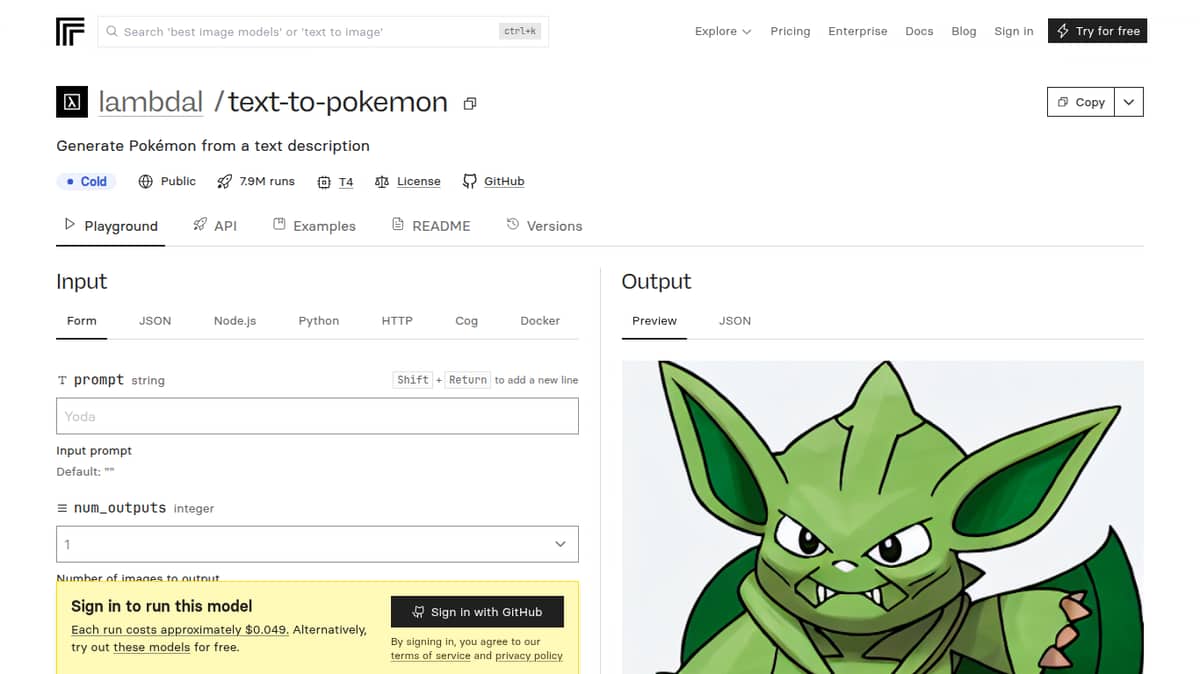Select the Form input tab

pos(82,321)
